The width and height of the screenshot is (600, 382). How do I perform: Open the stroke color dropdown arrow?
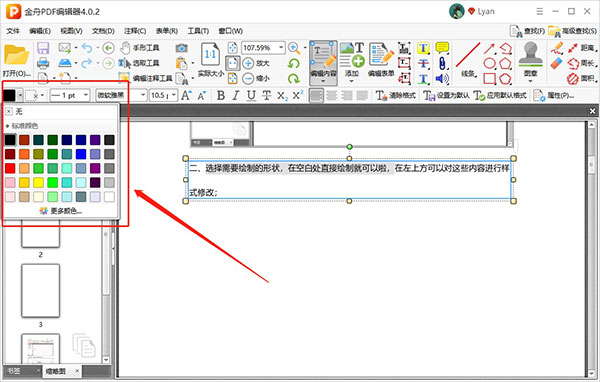pyautogui.click(x=42, y=95)
